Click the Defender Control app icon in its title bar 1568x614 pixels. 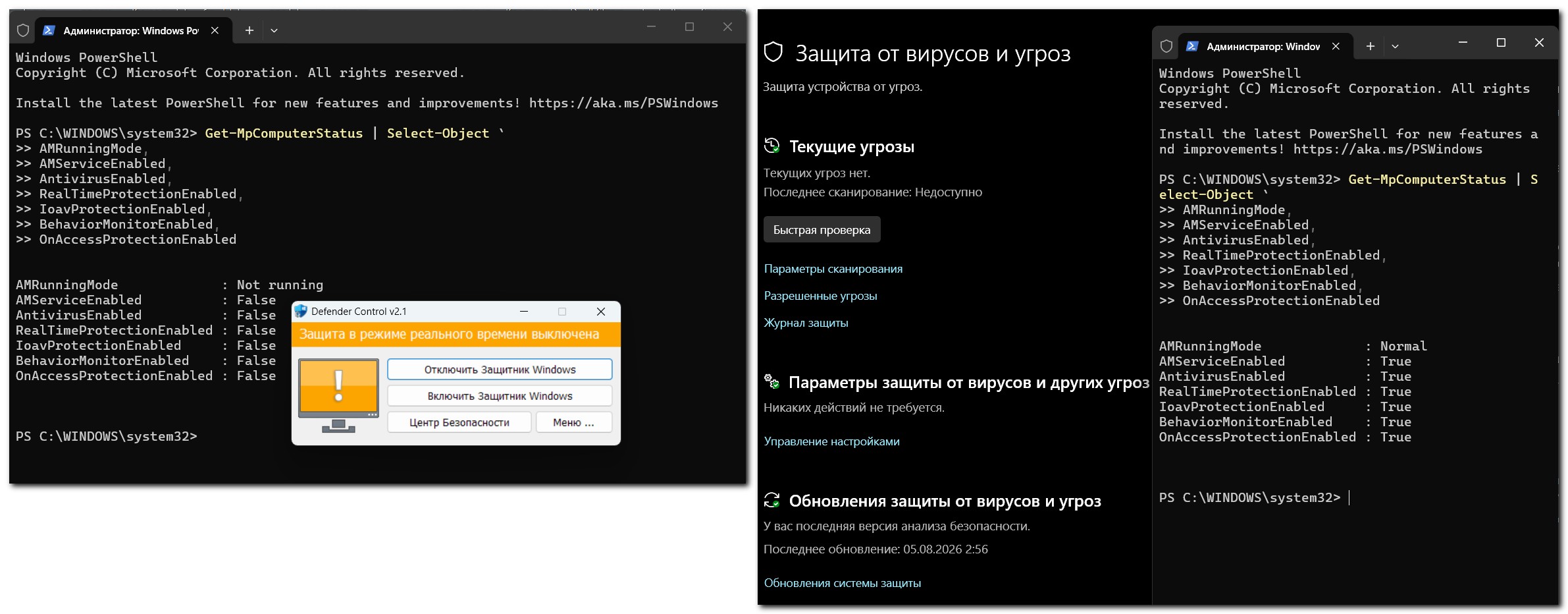[301, 312]
